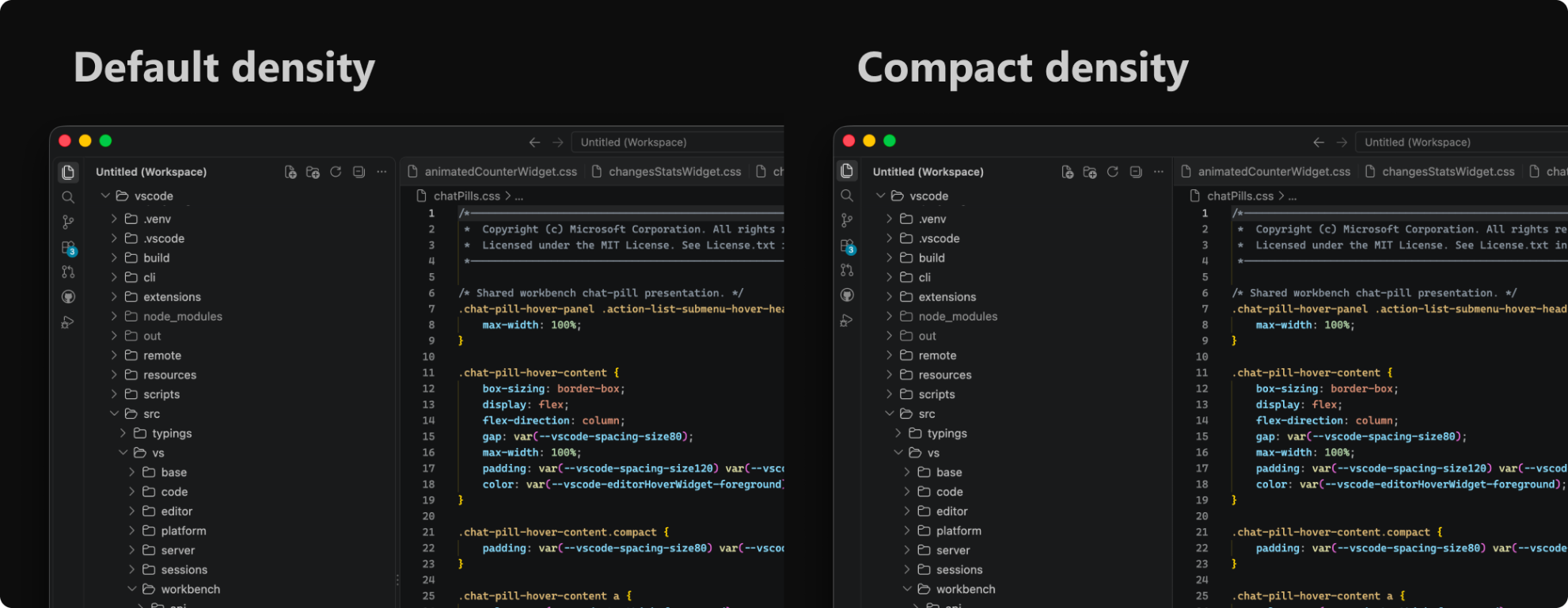Collapse all folders in Compact density explorer
This screenshot has width=1568, height=608.
click(1136, 172)
